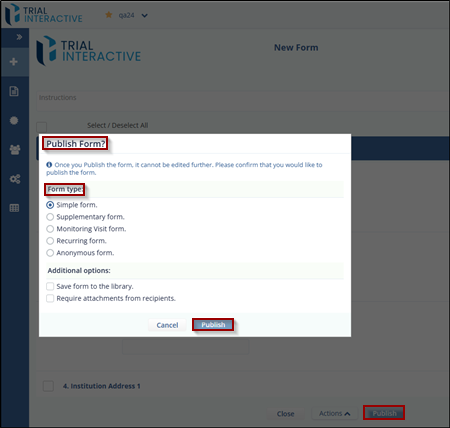Open the document icon in sidebar

(x=14, y=91)
